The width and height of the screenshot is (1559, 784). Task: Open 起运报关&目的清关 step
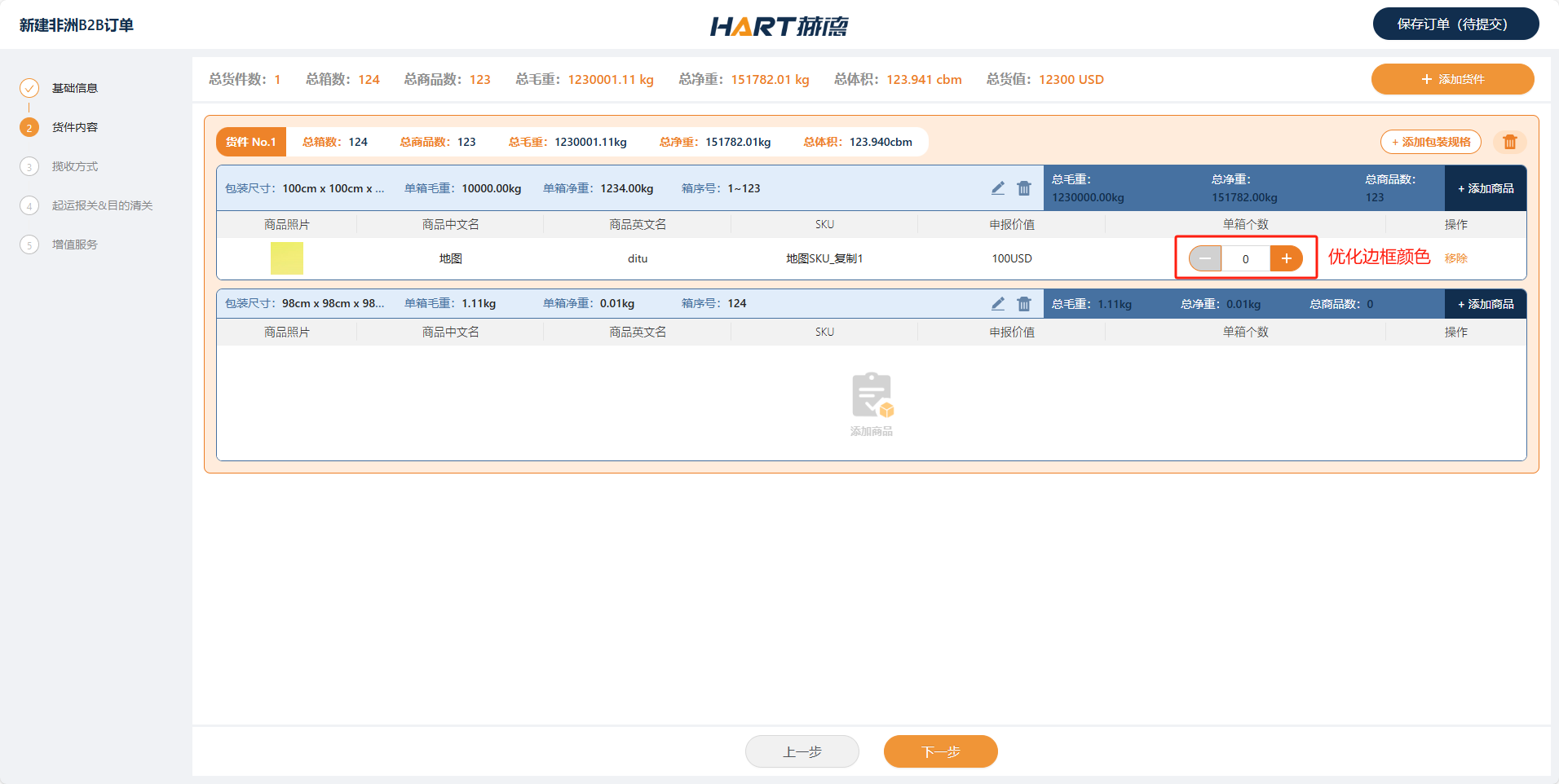click(x=102, y=205)
